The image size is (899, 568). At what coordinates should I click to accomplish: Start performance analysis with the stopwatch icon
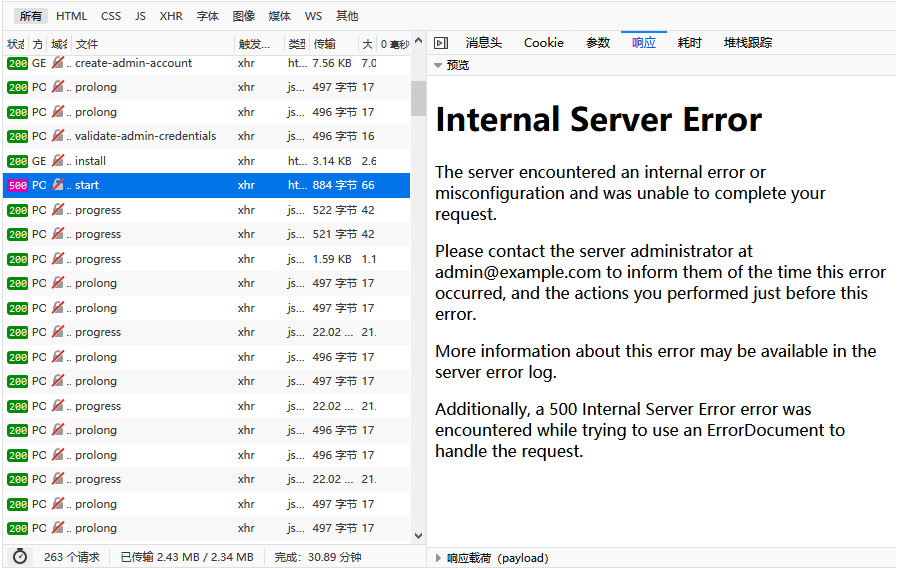pyautogui.click(x=19, y=557)
